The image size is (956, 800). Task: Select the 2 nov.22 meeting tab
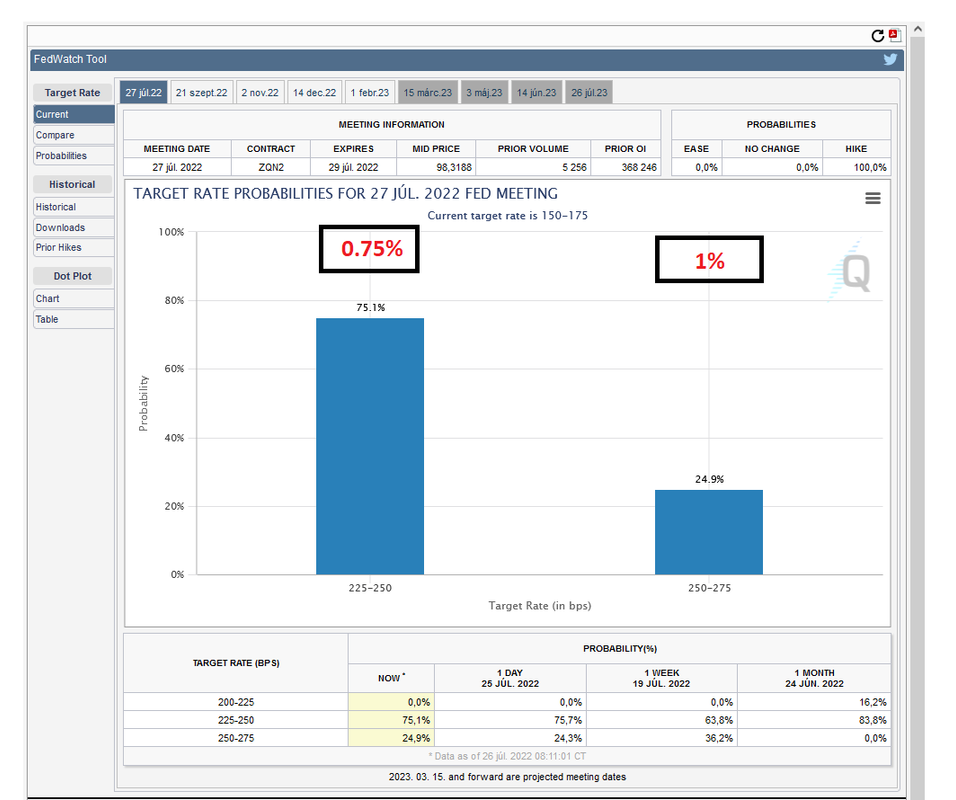tap(260, 93)
